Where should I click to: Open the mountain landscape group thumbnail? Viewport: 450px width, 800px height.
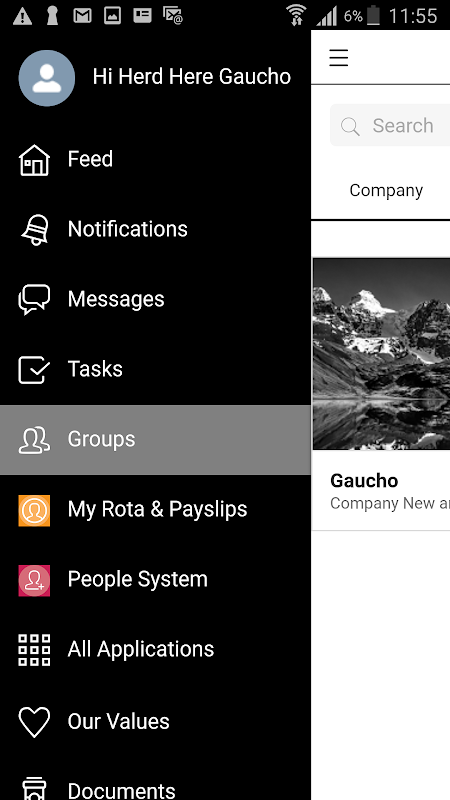[x=381, y=354]
